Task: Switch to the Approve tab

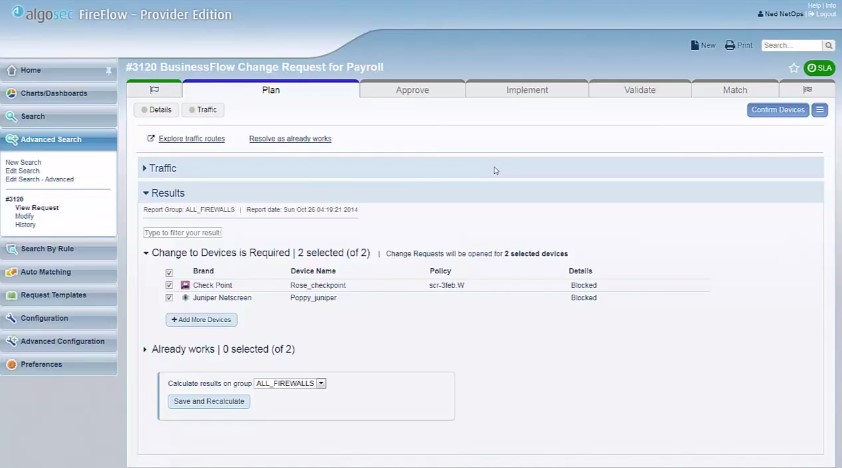Action: point(412,90)
